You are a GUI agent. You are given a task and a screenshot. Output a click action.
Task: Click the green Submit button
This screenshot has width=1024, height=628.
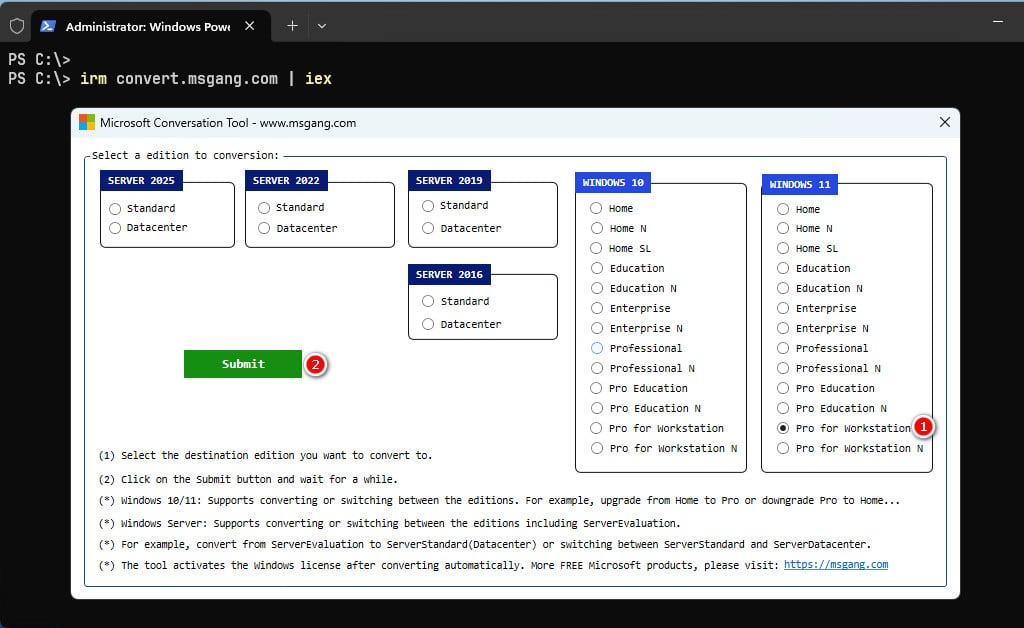tap(243, 364)
